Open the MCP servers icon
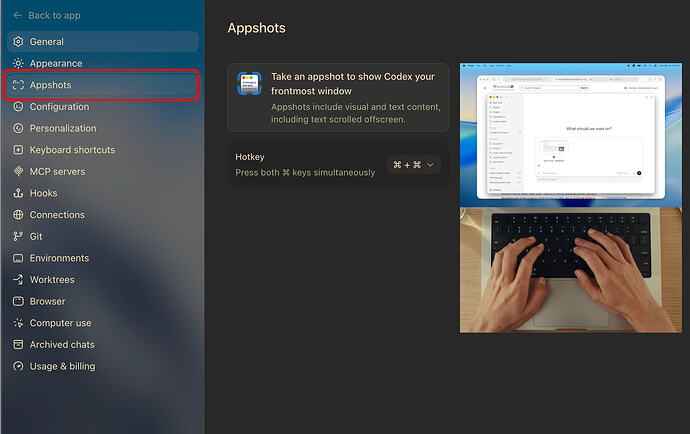690x434 pixels. pos(18,172)
